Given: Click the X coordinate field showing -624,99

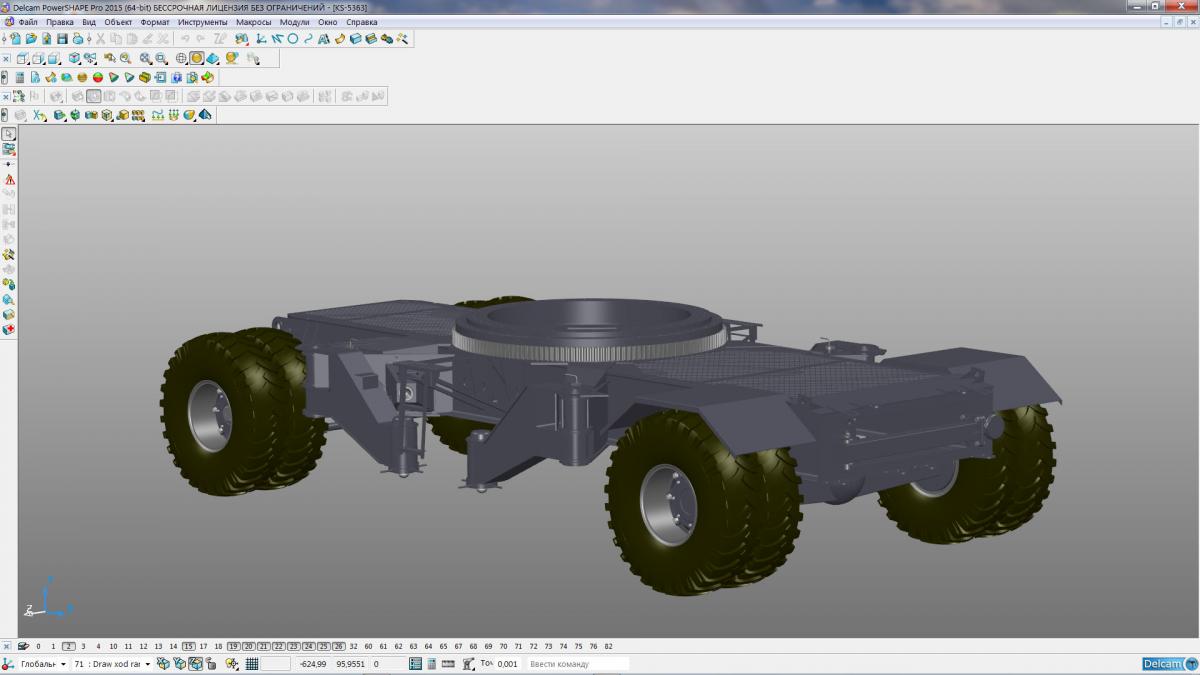Looking at the screenshot, I should click(312, 664).
